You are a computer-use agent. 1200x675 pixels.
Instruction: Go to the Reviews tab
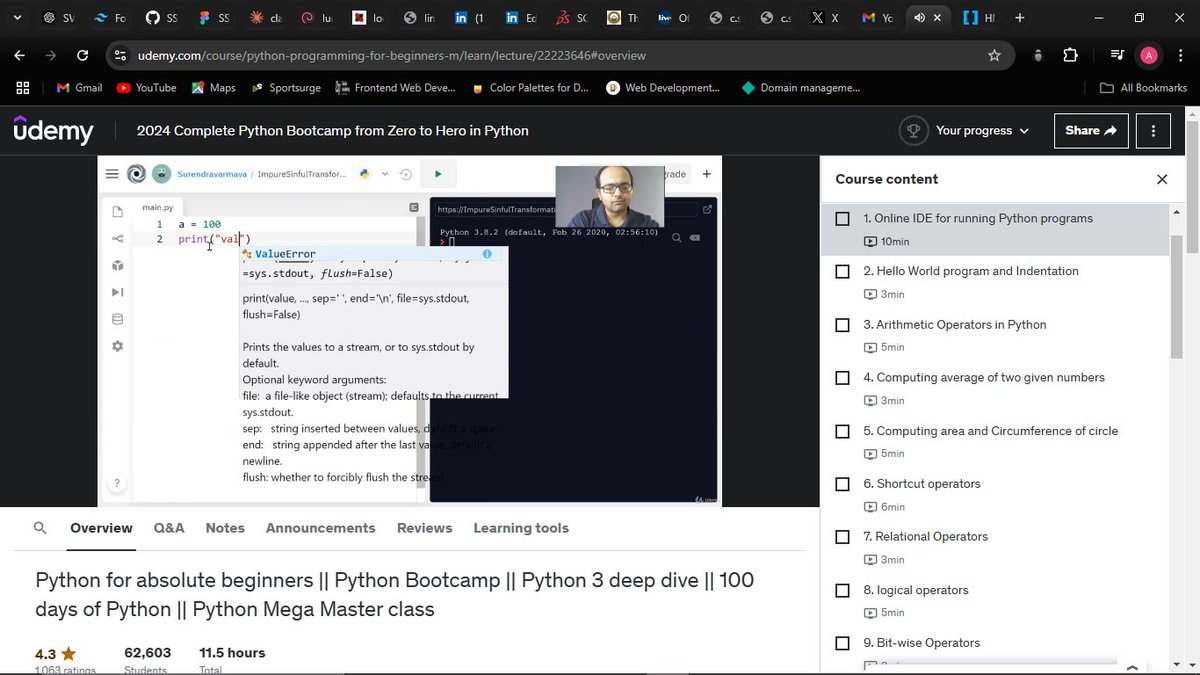(424, 528)
